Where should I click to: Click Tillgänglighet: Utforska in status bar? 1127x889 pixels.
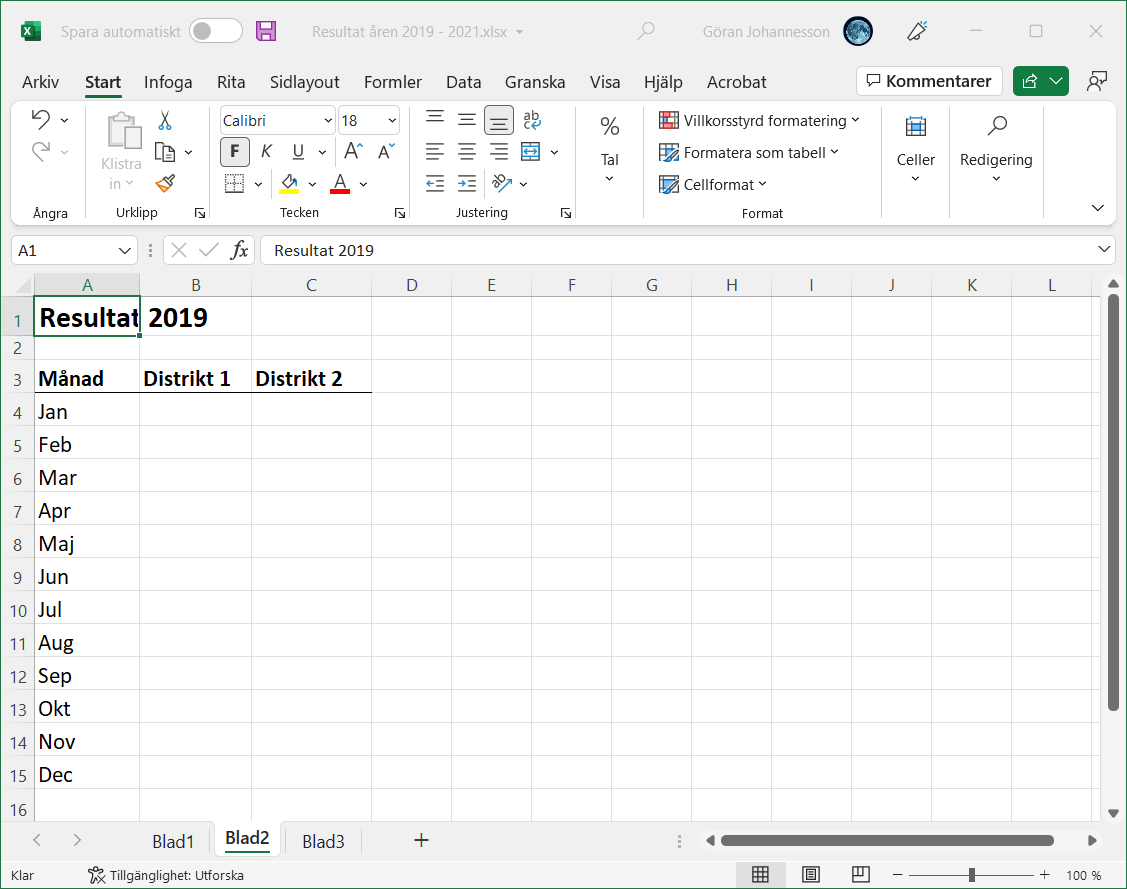point(166,875)
